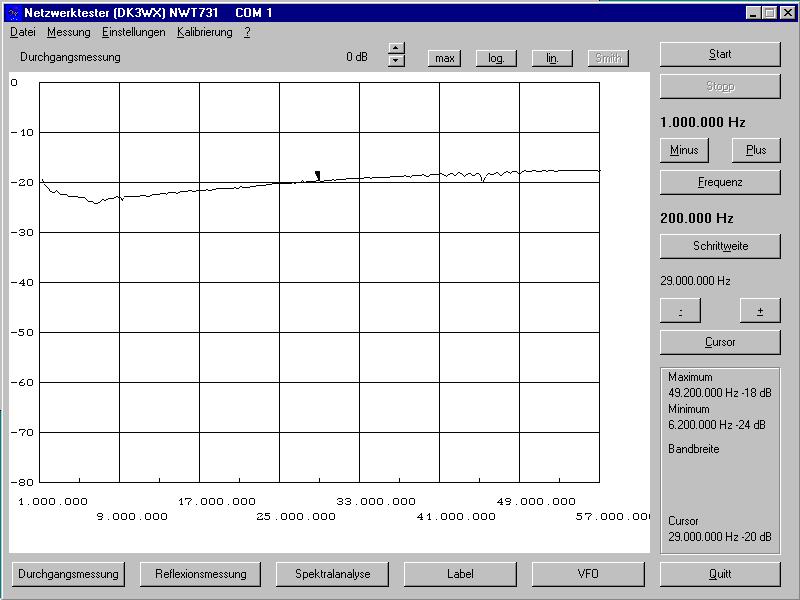Screen dimensions: 800x600
Task: Switch to Reflexionsmessung mode
Action: click(200, 574)
